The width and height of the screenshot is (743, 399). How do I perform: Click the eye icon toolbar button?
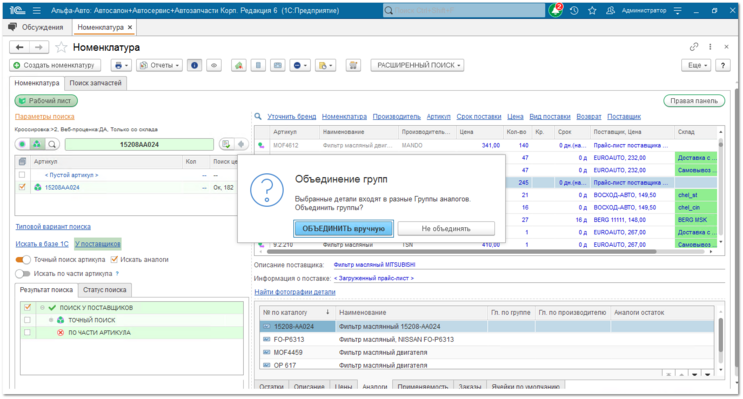[x=214, y=65]
